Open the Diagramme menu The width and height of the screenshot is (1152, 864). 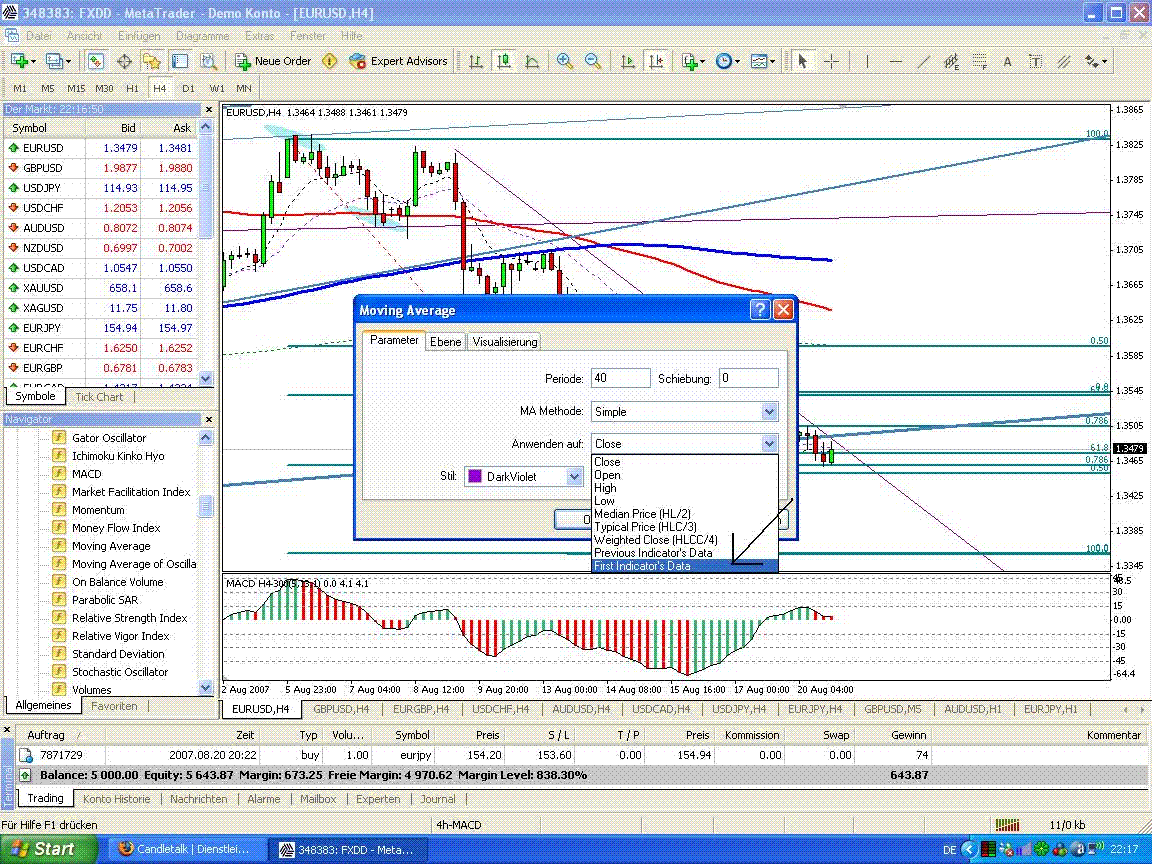[203, 35]
